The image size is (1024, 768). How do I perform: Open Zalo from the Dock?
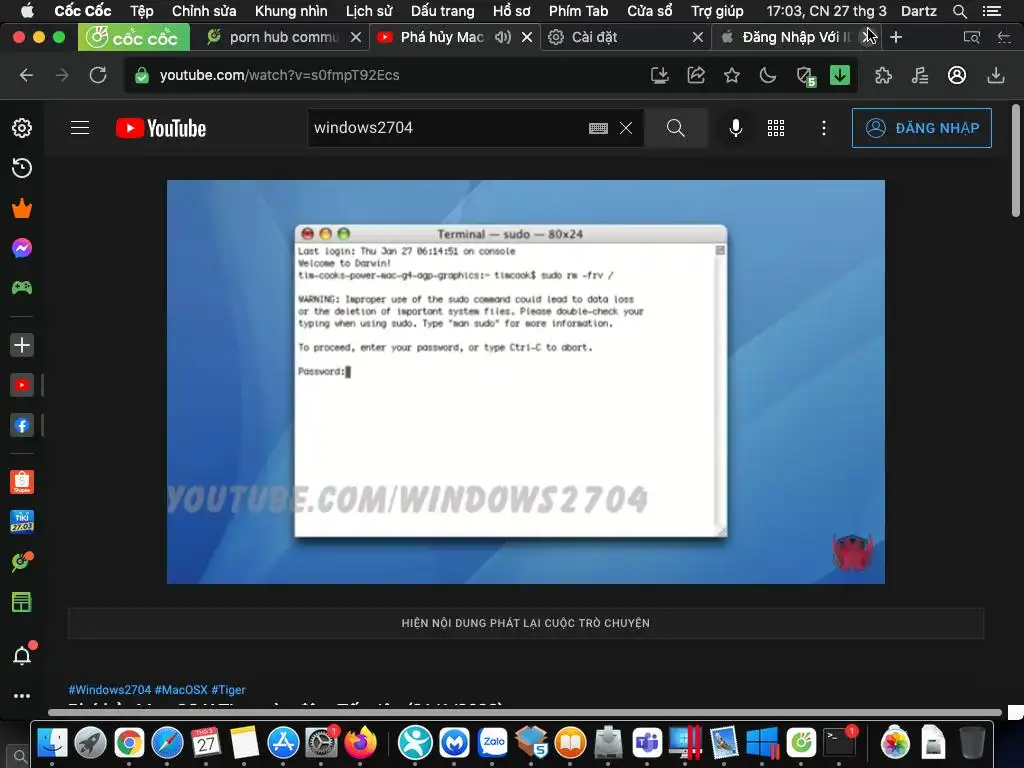493,743
